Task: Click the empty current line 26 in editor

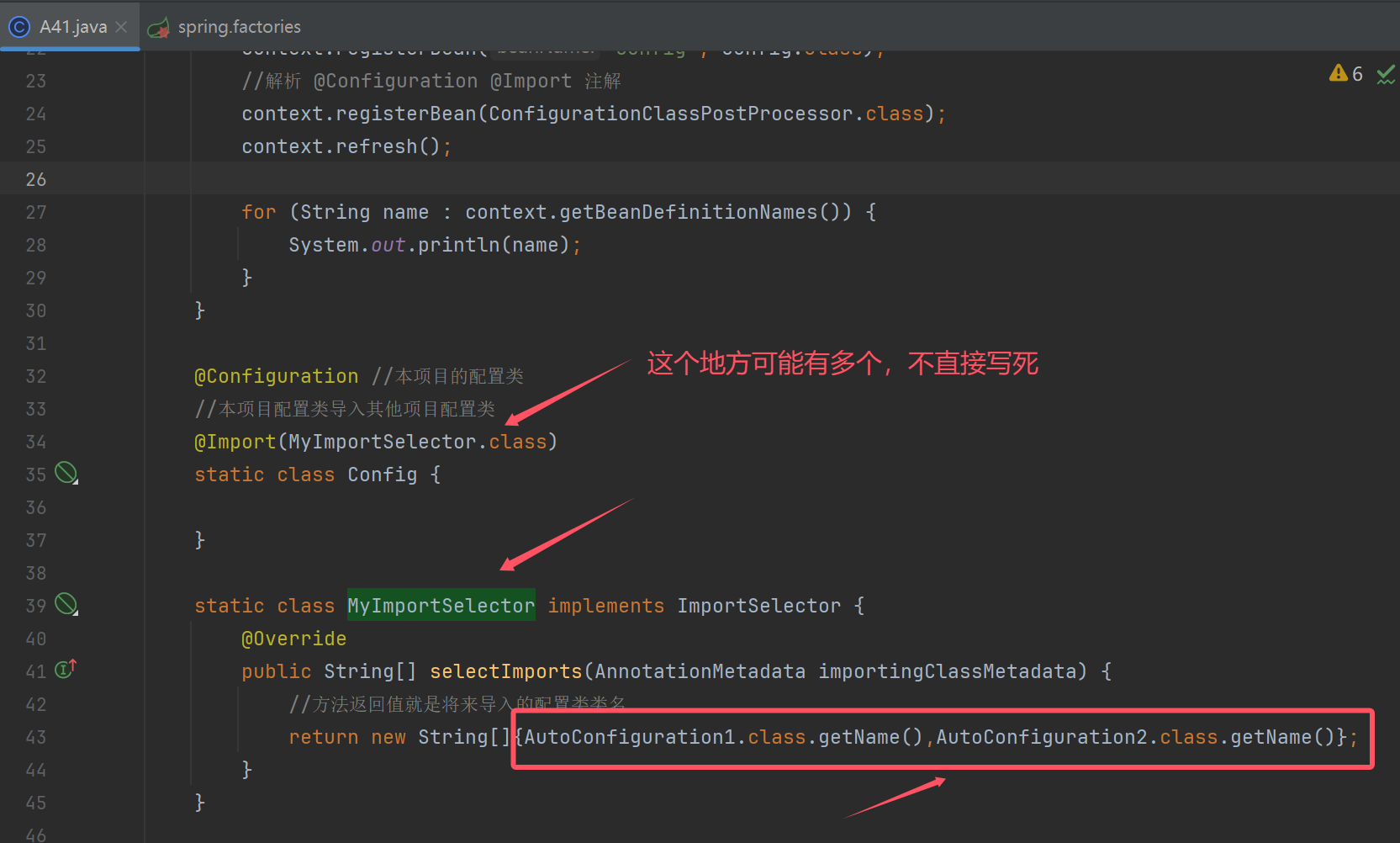Action: pos(772,179)
